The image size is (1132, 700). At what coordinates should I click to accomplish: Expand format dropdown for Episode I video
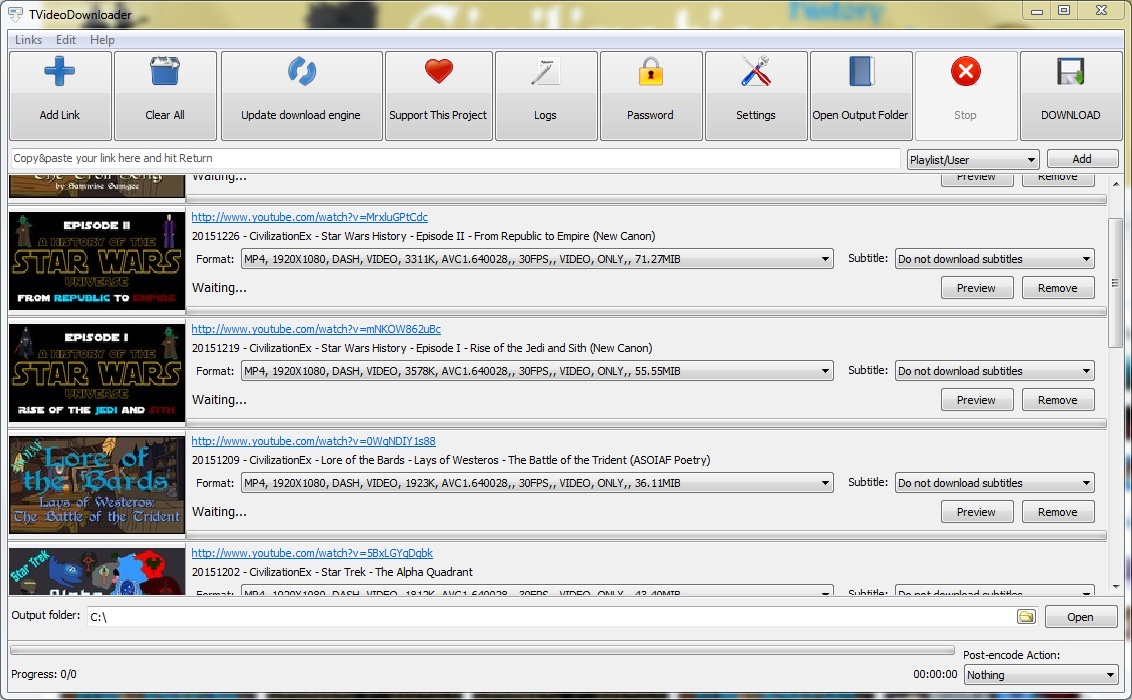pos(536,371)
